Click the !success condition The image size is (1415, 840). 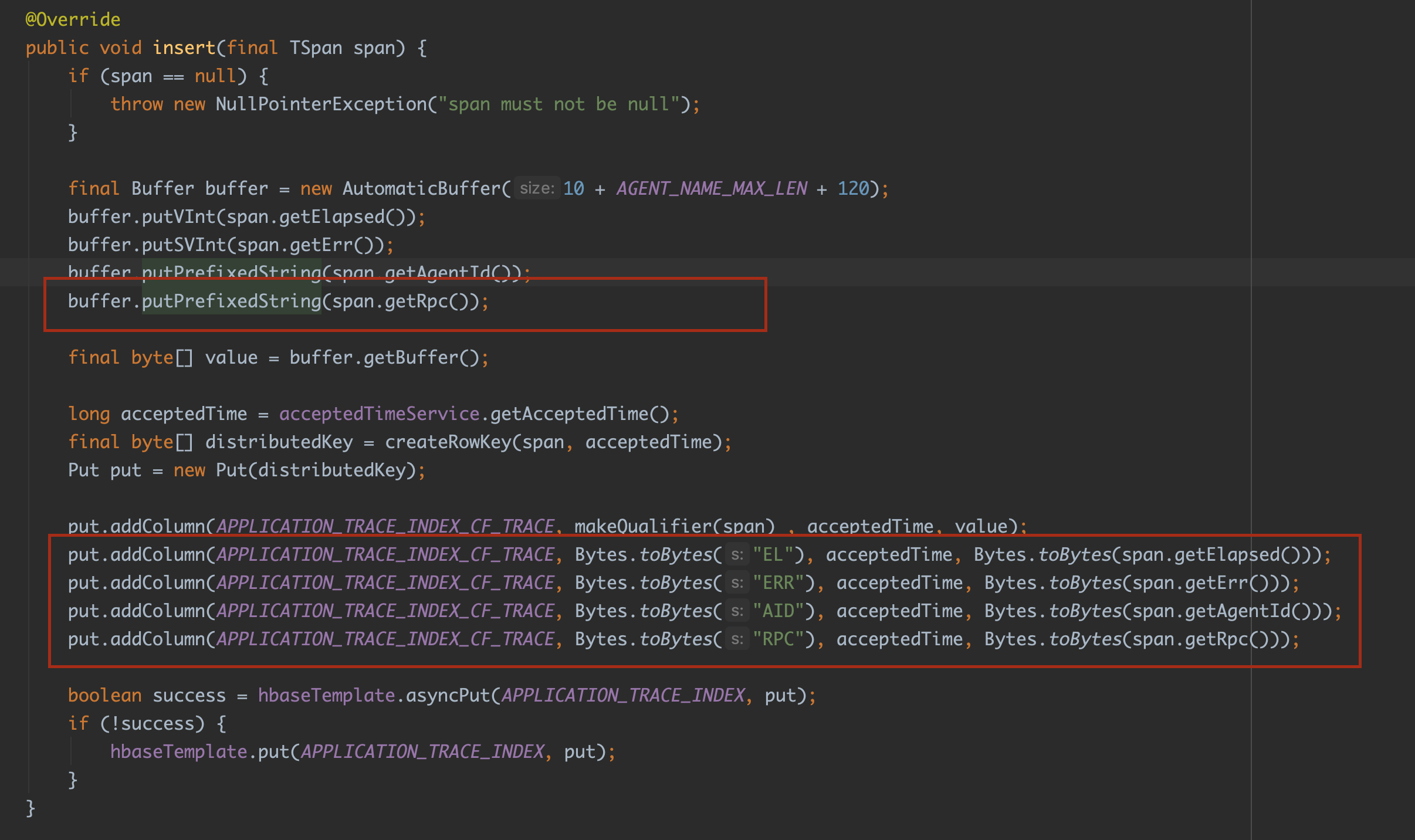click(x=153, y=723)
